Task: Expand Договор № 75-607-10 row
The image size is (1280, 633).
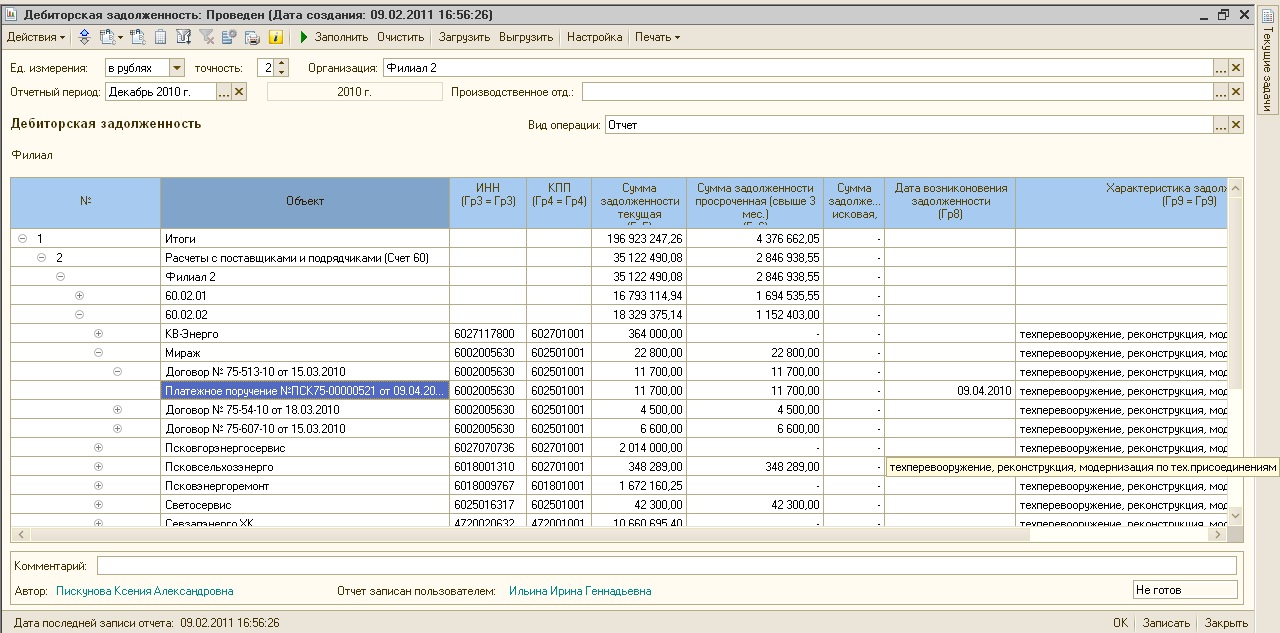Action: tap(117, 429)
